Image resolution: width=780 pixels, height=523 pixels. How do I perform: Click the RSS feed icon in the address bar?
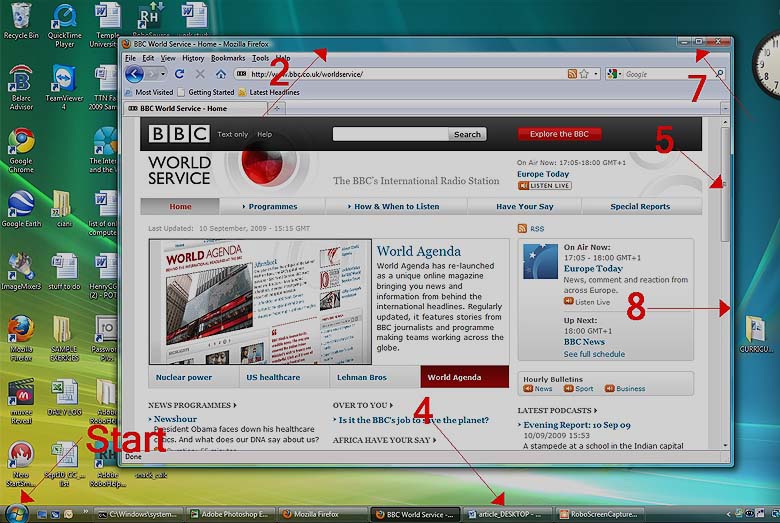click(572, 74)
